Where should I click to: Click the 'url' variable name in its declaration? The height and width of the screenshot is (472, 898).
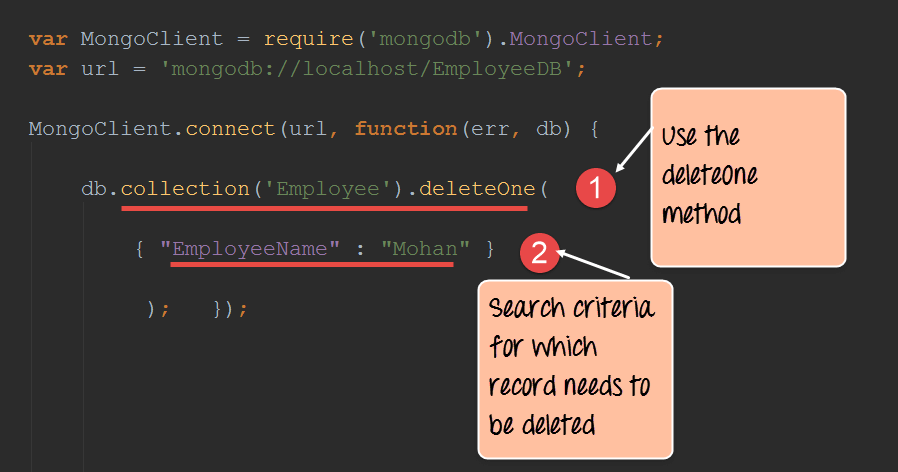[x=97, y=69]
